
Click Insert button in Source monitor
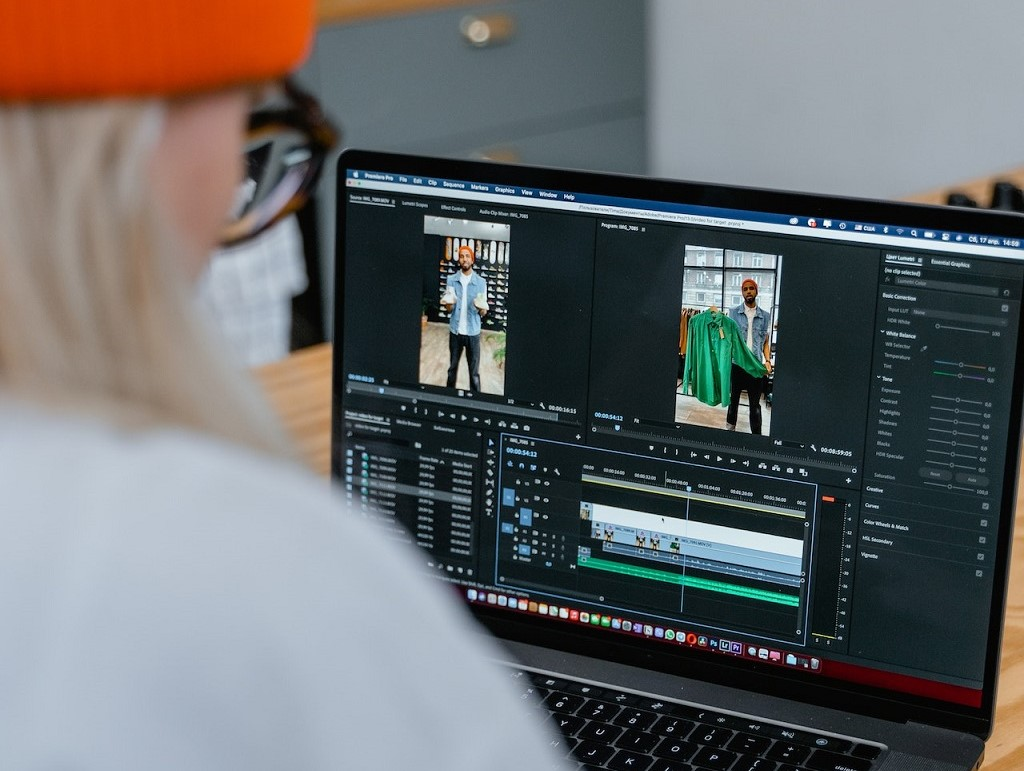point(502,424)
